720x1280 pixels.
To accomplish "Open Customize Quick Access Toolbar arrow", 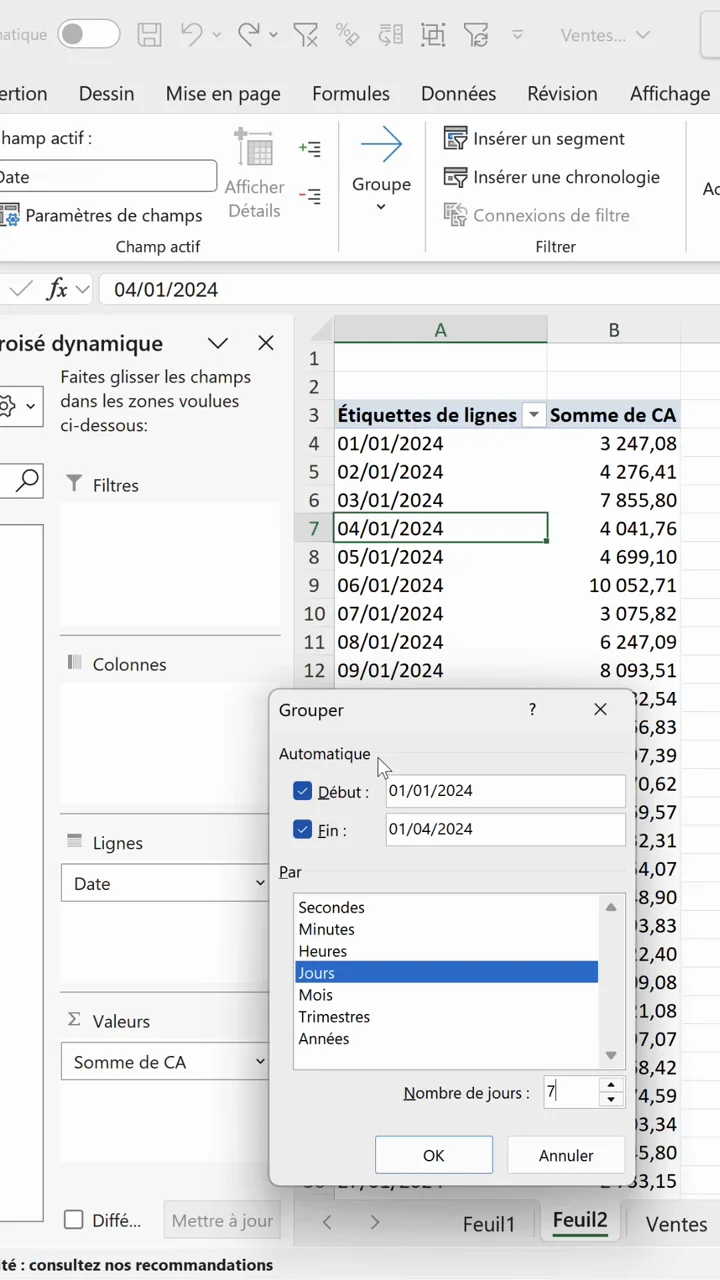I will (x=518, y=35).
